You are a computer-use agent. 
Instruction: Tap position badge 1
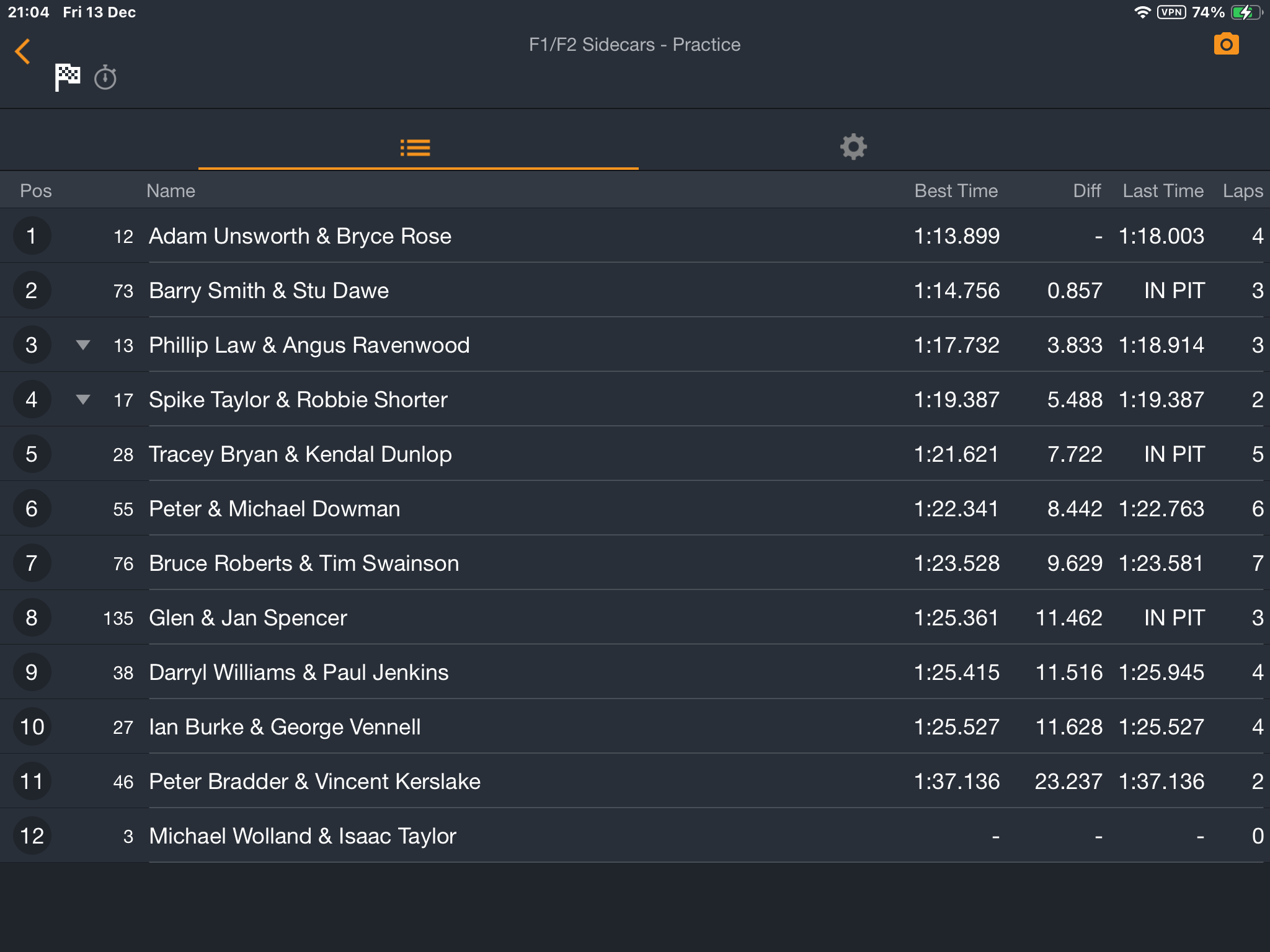[32, 236]
